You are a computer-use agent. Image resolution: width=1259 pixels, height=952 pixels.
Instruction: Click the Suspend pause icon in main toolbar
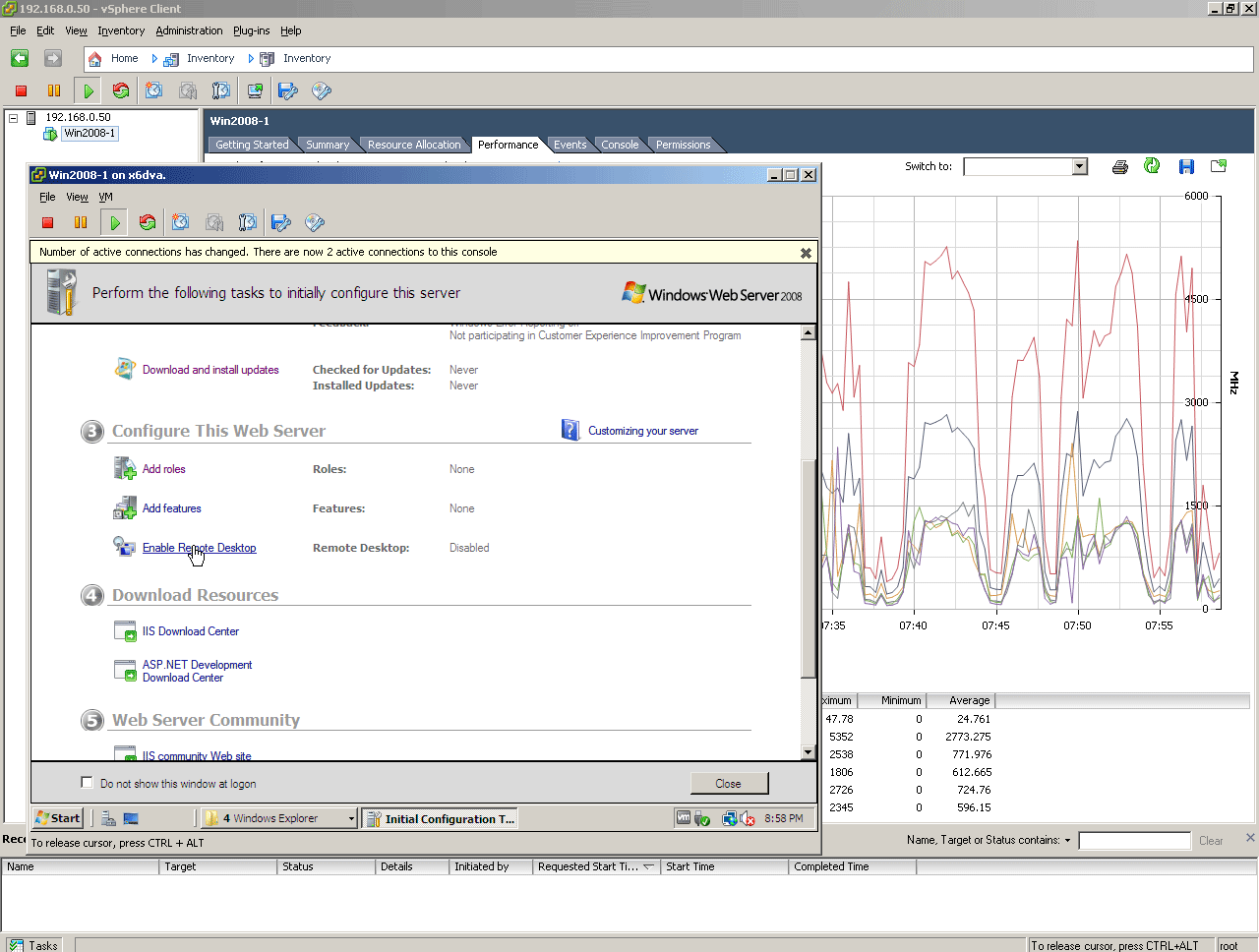(x=54, y=90)
